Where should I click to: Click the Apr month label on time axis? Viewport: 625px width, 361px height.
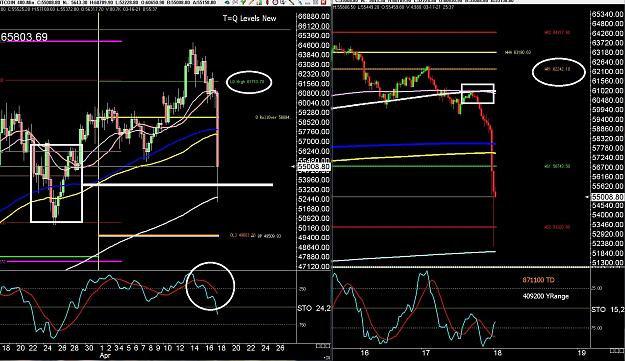point(104,355)
